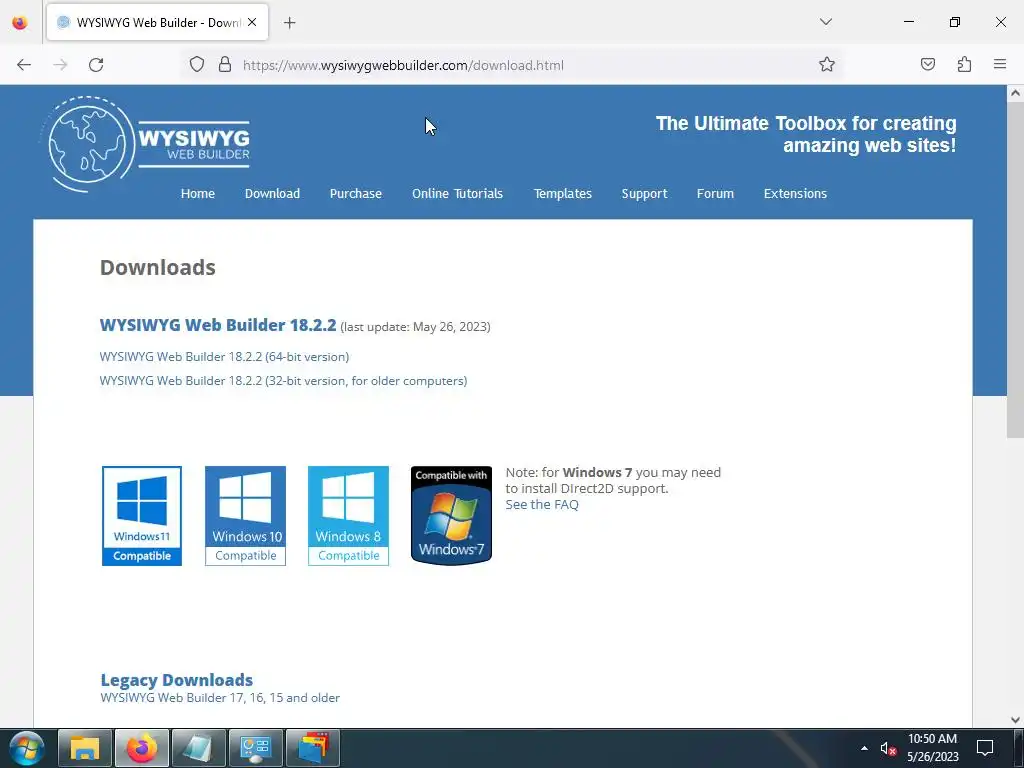Open the tracking protection shield icon
The image size is (1024, 768).
click(x=197, y=65)
